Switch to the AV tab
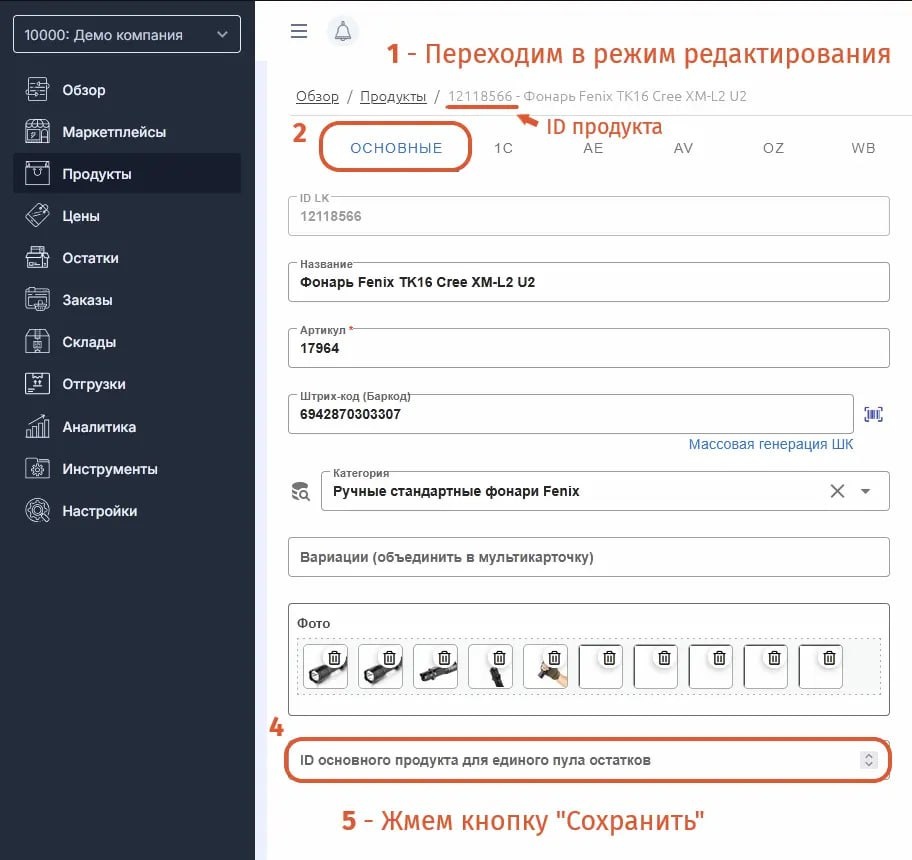The image size is (912, 860). [683, 148]
